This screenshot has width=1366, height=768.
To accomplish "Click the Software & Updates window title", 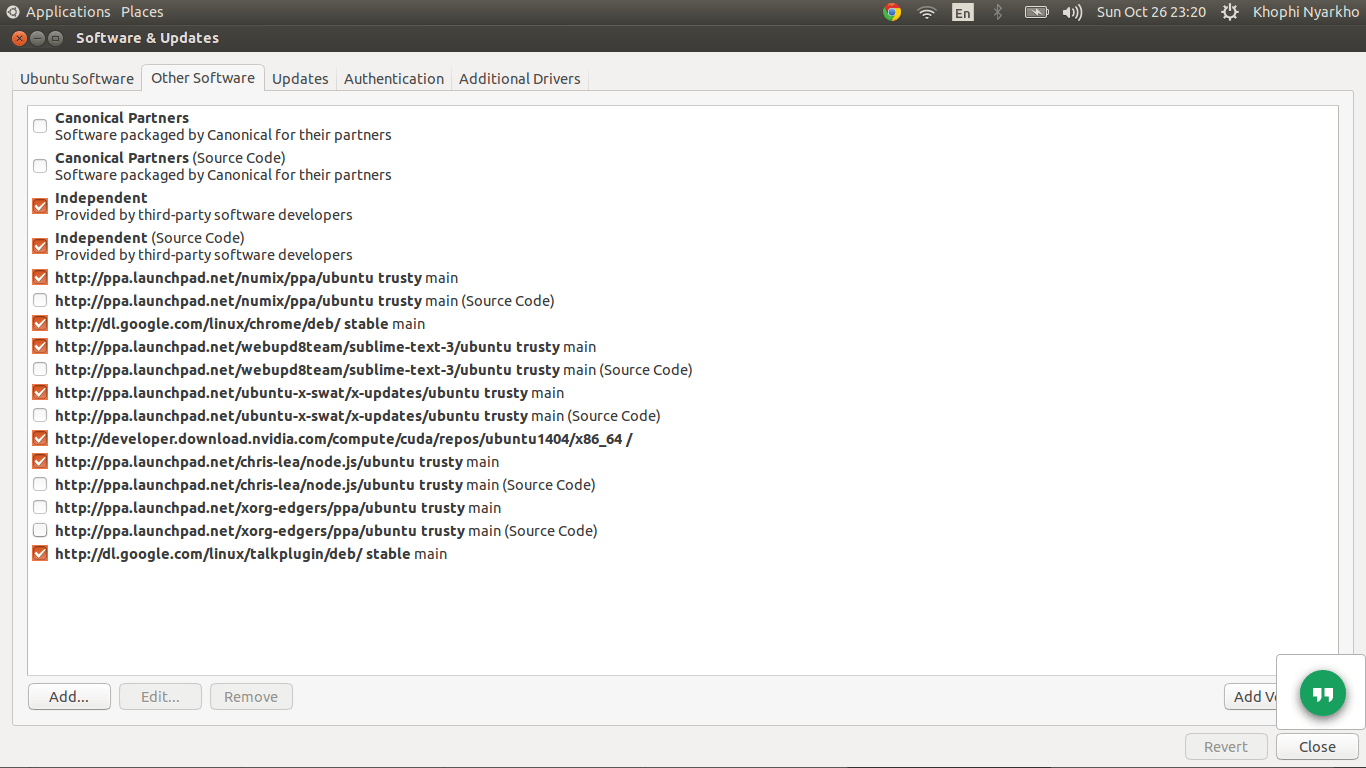I will pyautogui.click(x=147, y=38).
